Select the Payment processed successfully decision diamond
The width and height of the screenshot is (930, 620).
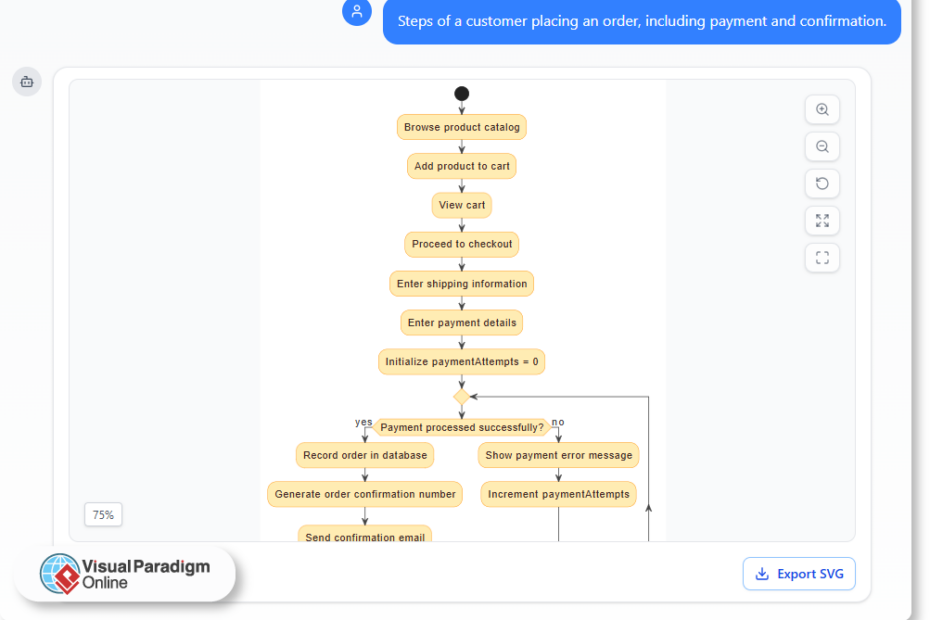click(x=461, y=427)
